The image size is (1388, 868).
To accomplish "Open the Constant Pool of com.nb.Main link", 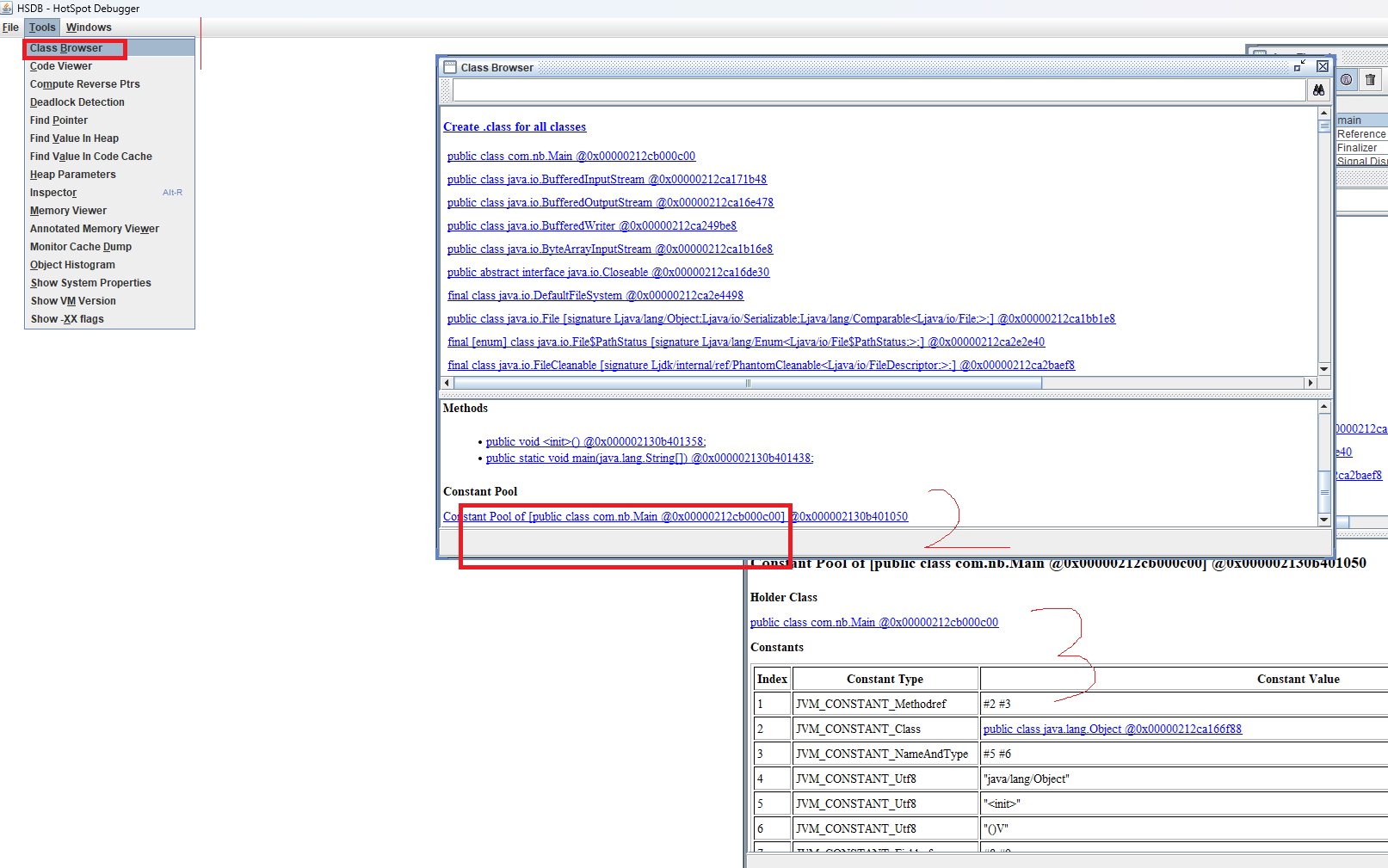I will point(675,517).
